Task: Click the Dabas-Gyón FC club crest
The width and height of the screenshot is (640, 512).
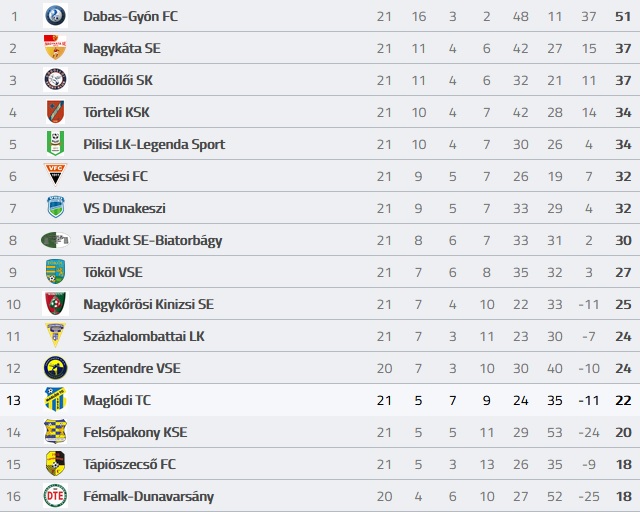Action: pyautogui.click(x=55, y=16)
